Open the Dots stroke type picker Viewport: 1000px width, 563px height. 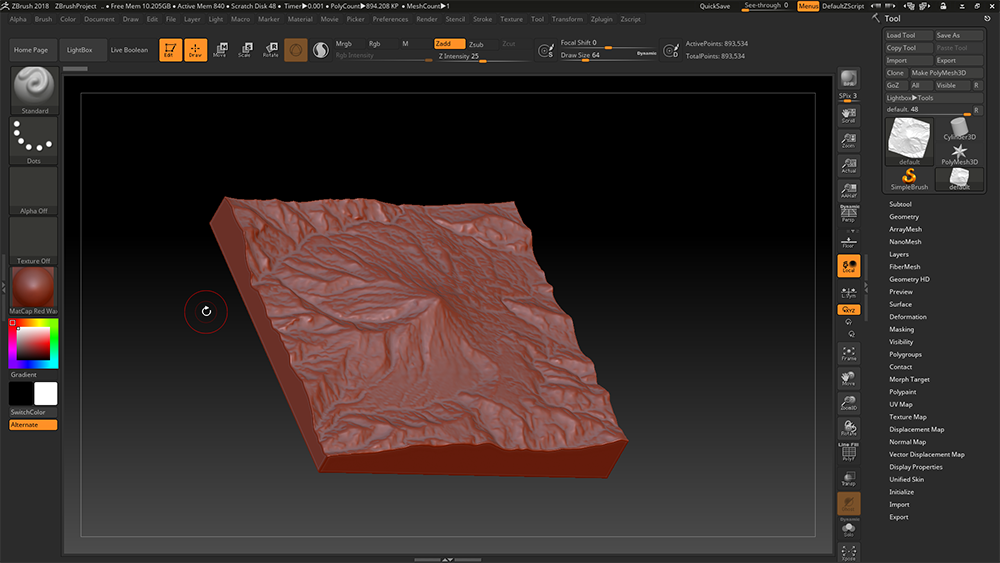coord(34,138)
